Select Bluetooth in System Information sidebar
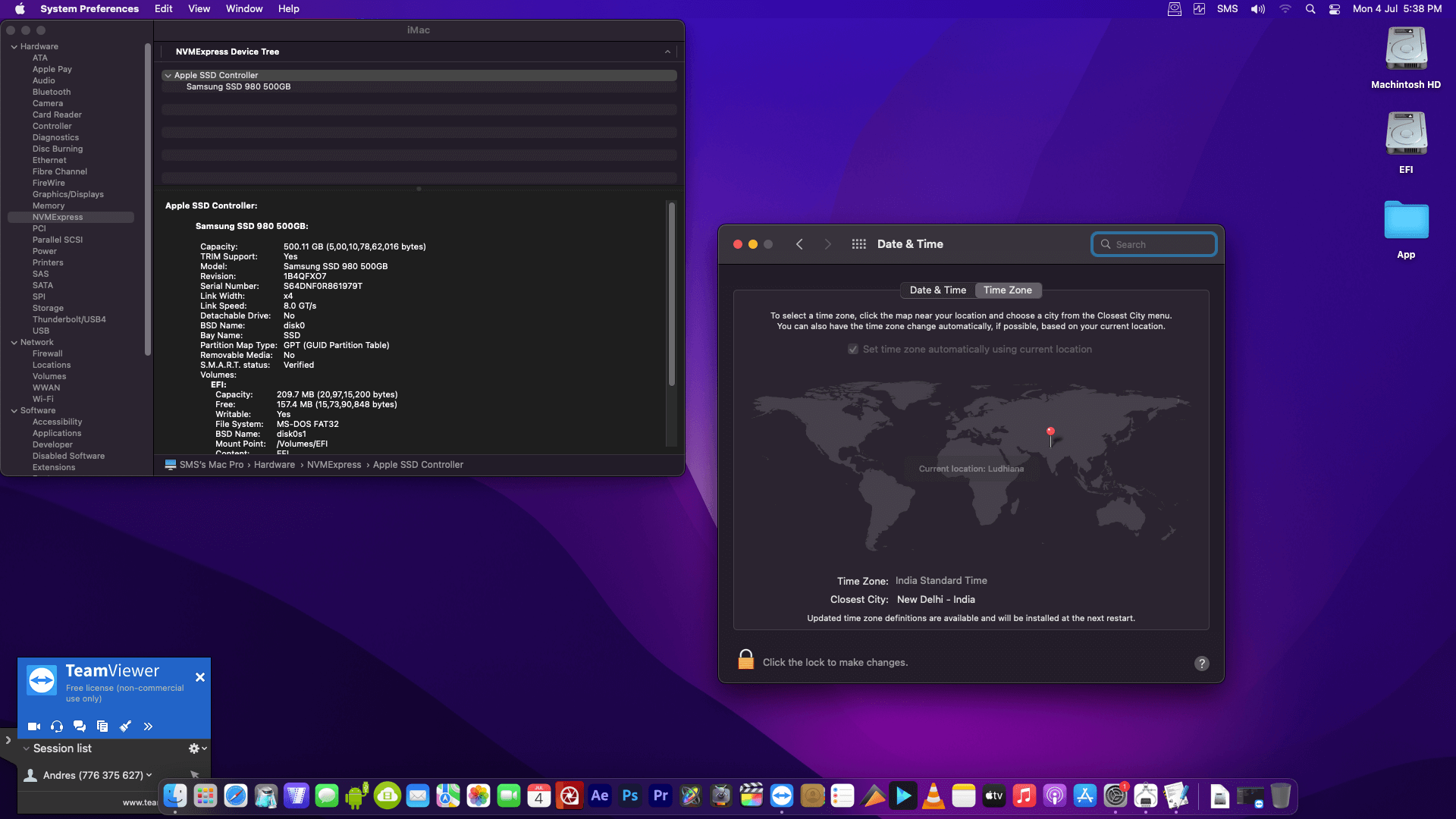The width and height of the screenshot is (1456, 819). coord(52,92)
